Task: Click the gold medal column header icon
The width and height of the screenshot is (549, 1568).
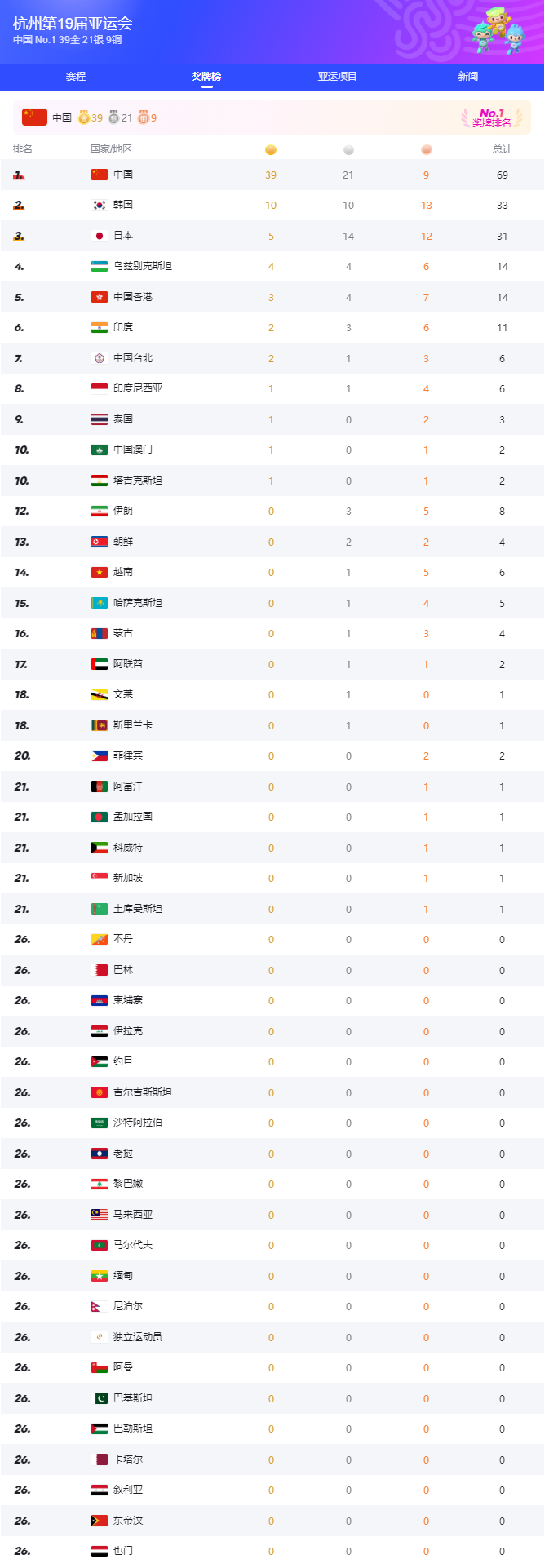Action: [271, 150]
